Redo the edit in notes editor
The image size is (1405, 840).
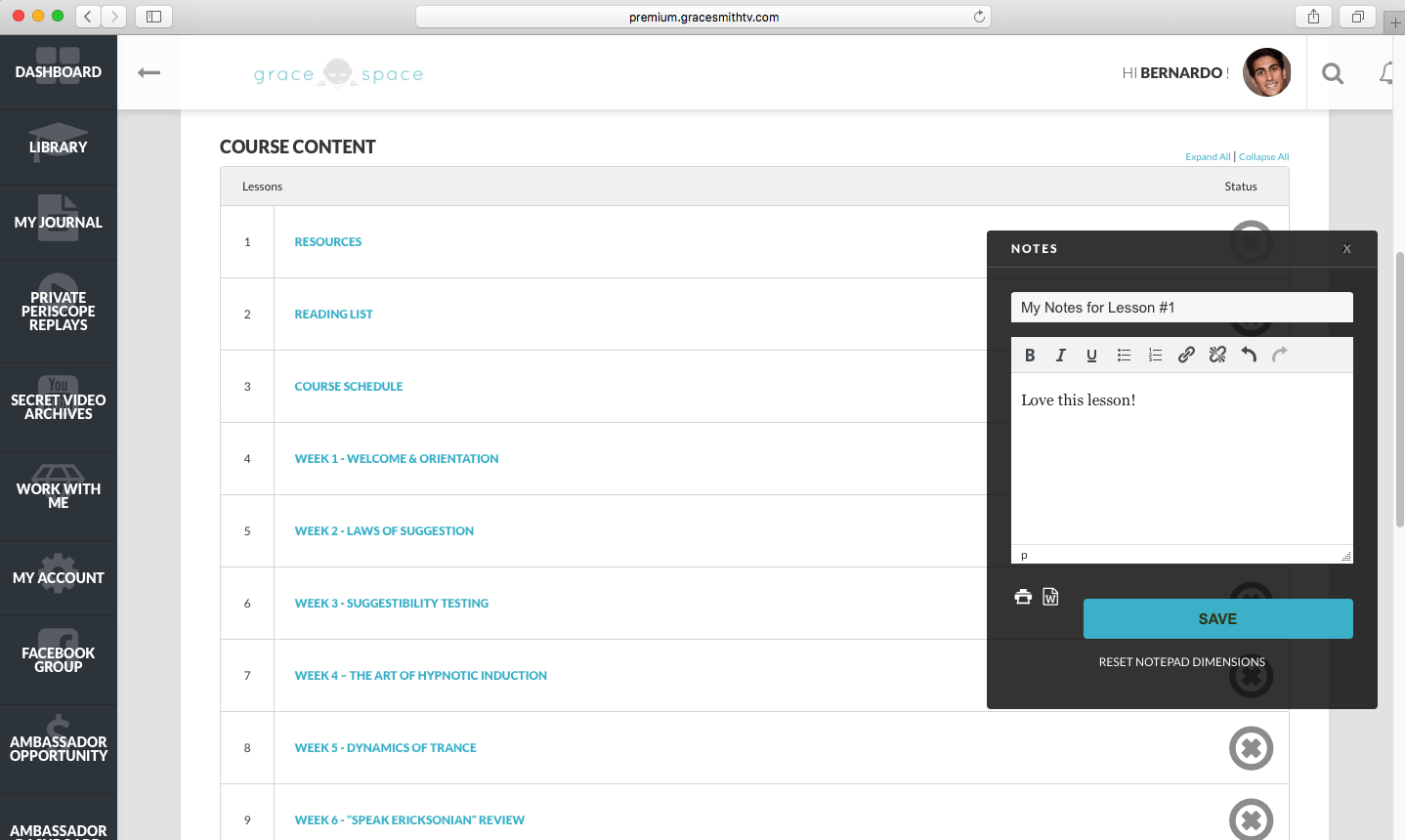1280,356
